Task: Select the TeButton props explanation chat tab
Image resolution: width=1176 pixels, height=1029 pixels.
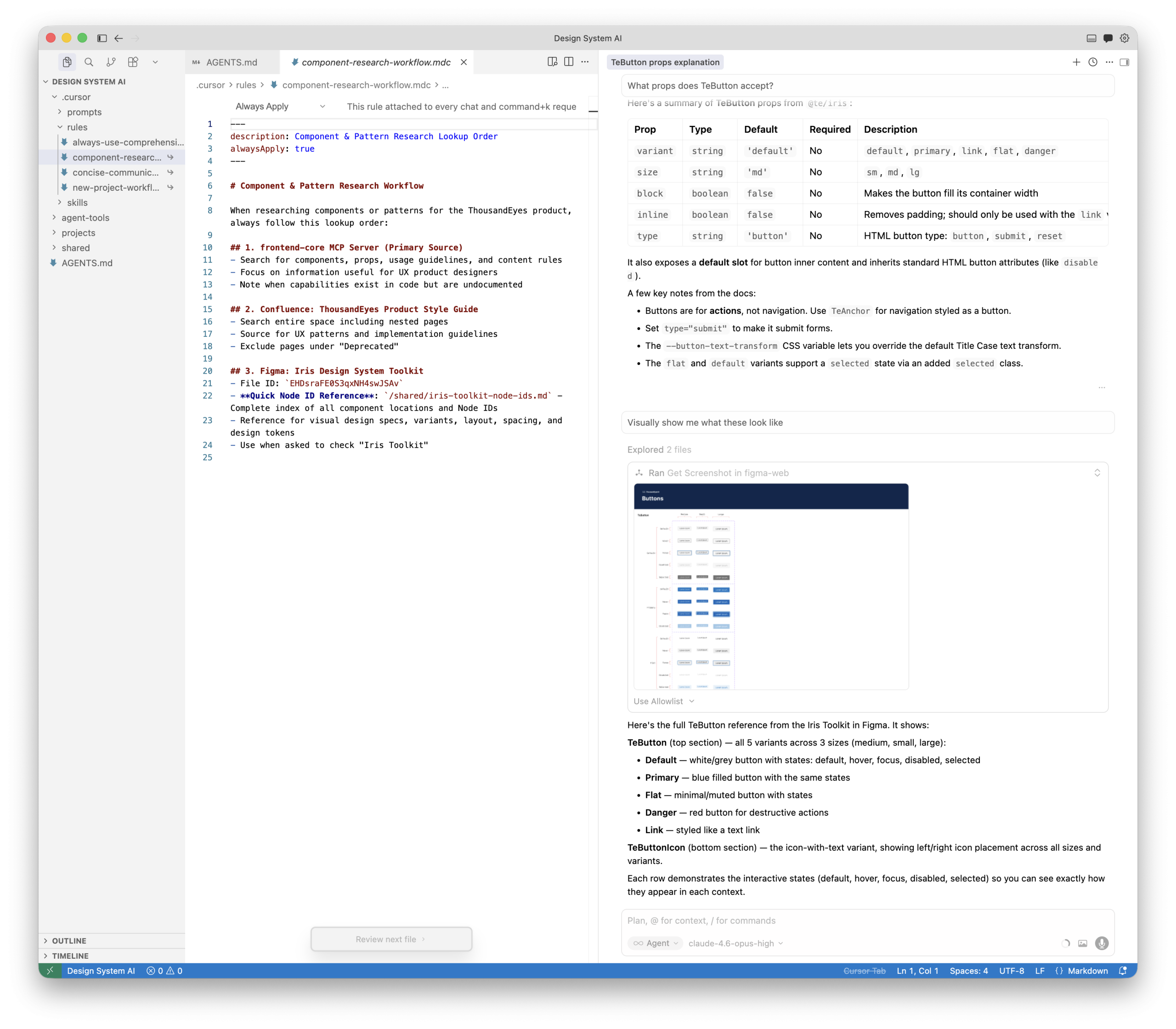Action: [x=665, y=62]
